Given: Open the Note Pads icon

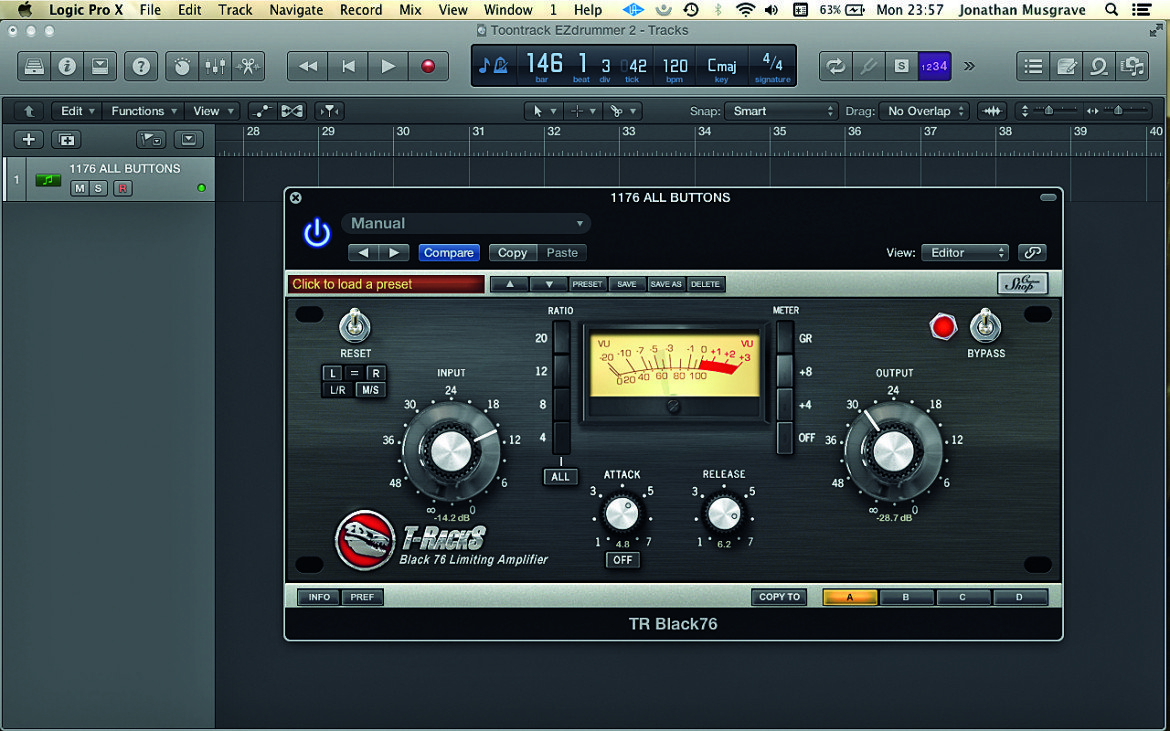Looking at the screenshot, I should coord(1066,66).
